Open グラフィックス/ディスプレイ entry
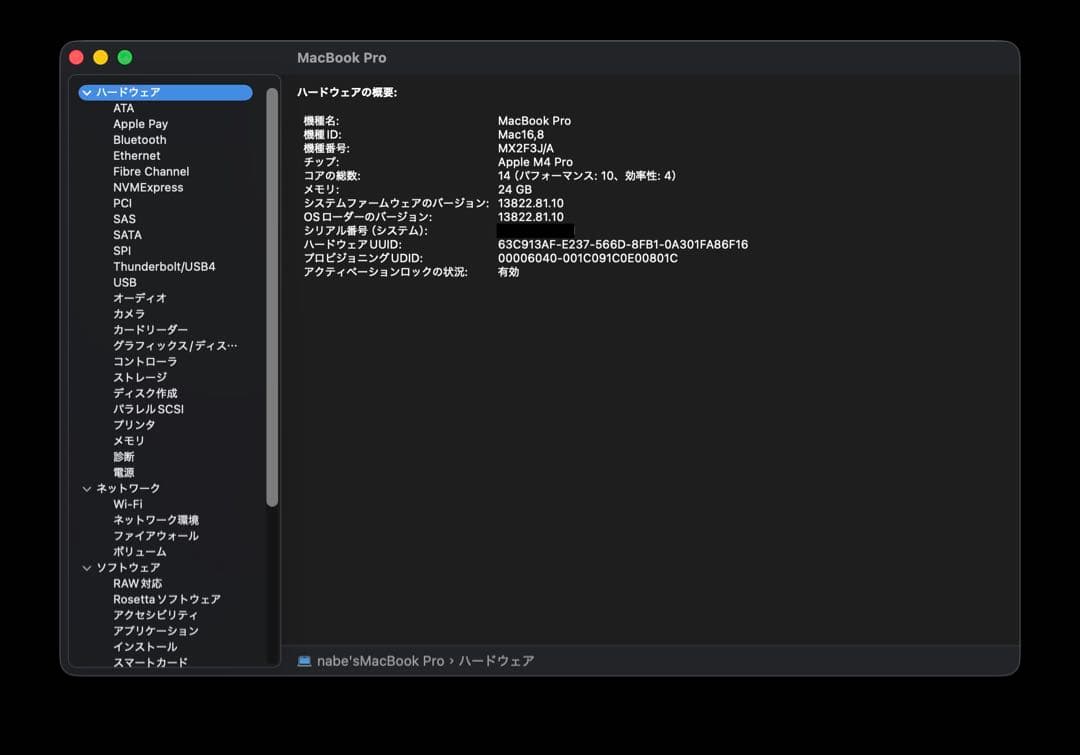Screen dimensions: 1080x755 (175, 346)
